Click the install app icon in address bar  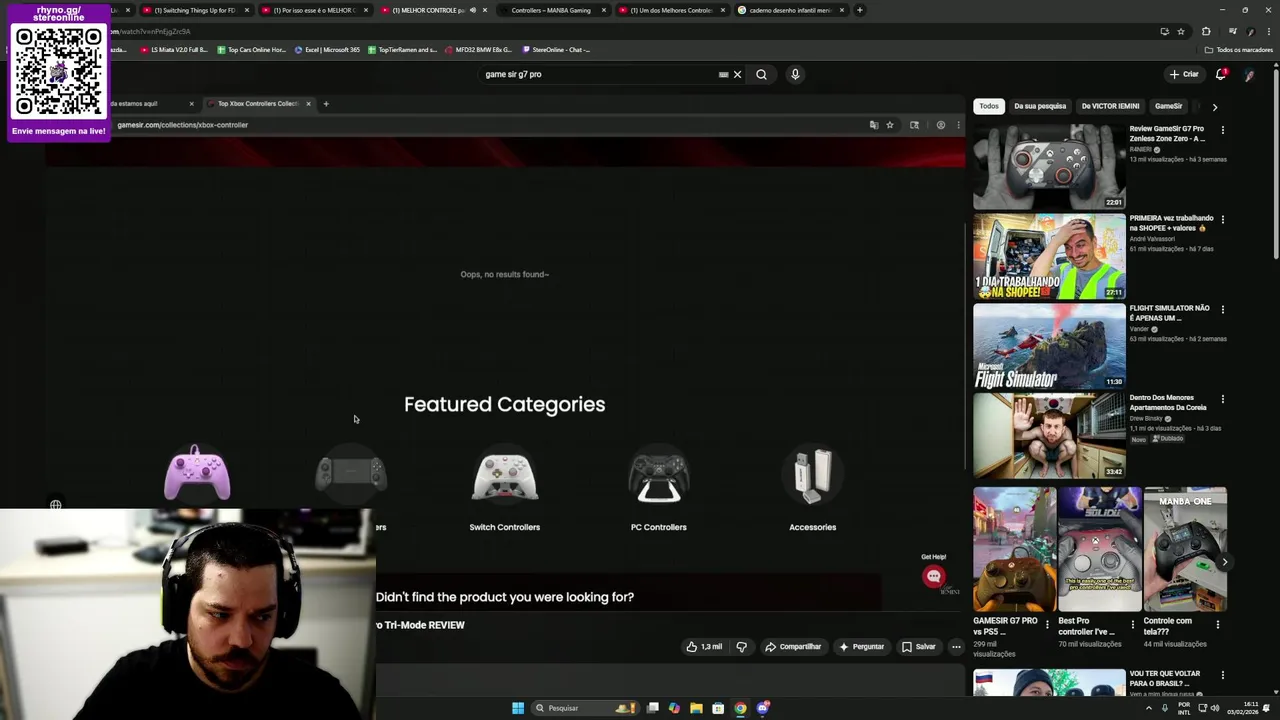pyautogui.click(x=1164, y=31)
